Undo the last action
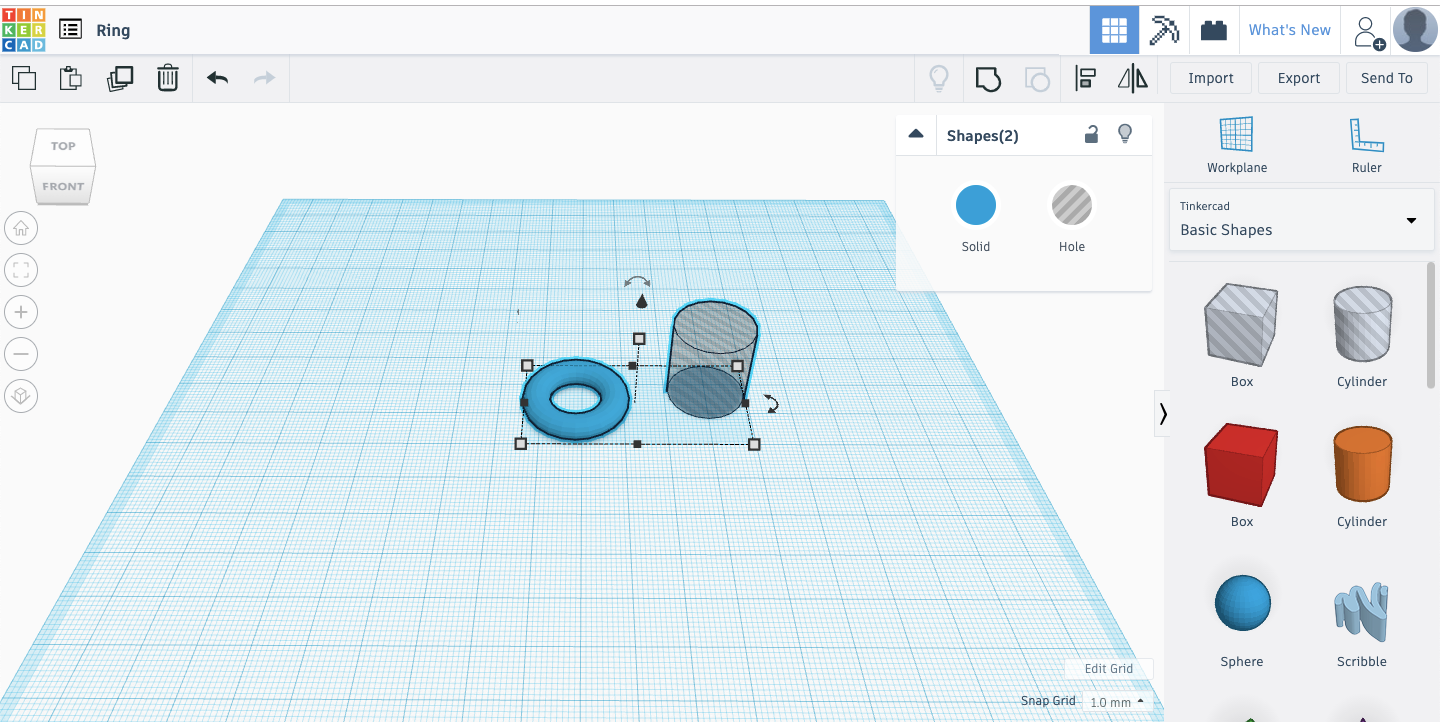Viewport: 1440px width, 722px height. click(x=217, y=78)
